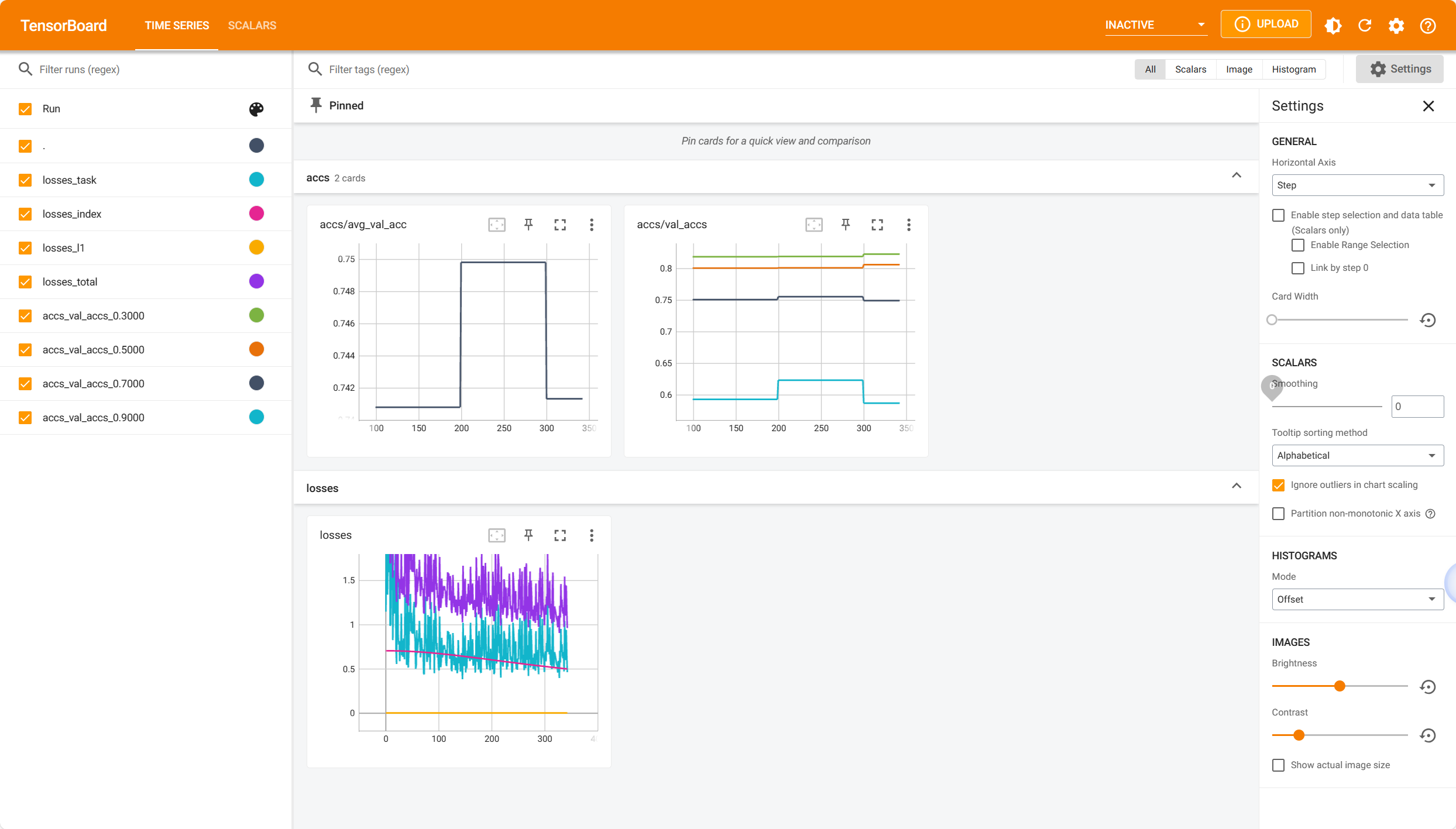Disable Ignore outliers in chart scaling
The image size is (1456, 829).
point(1279,485)
